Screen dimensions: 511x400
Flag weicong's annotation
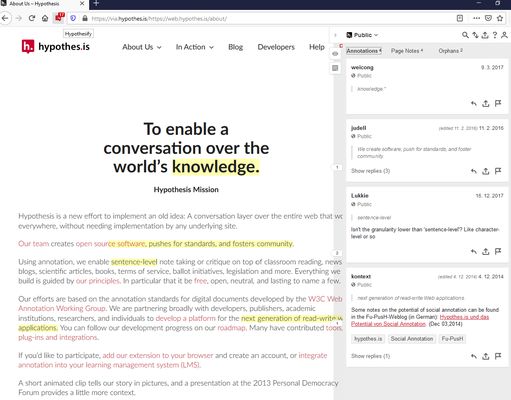coord(498,104)
